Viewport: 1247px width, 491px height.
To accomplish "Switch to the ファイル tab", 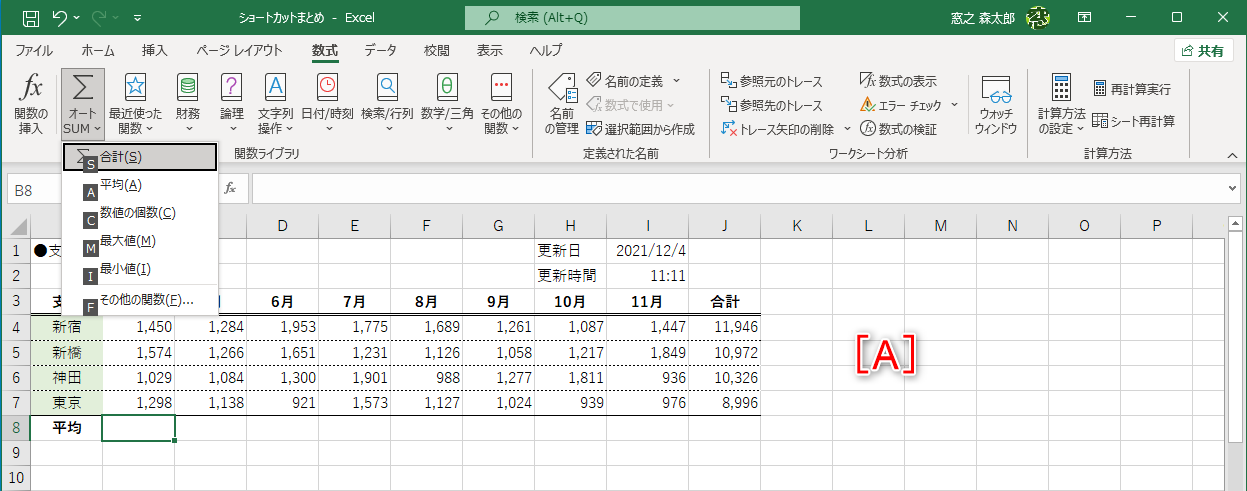I will (34, 50).
